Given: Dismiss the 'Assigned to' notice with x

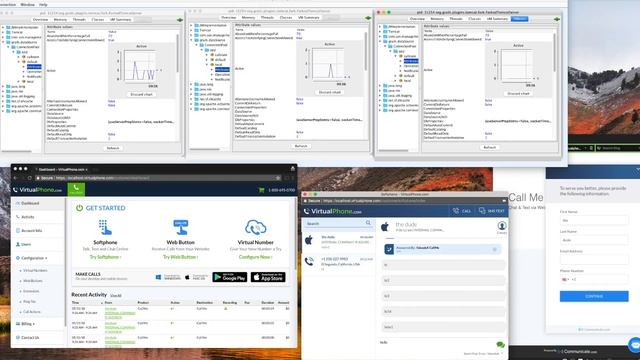Looking at the screenshot, I should click(495, 249).
